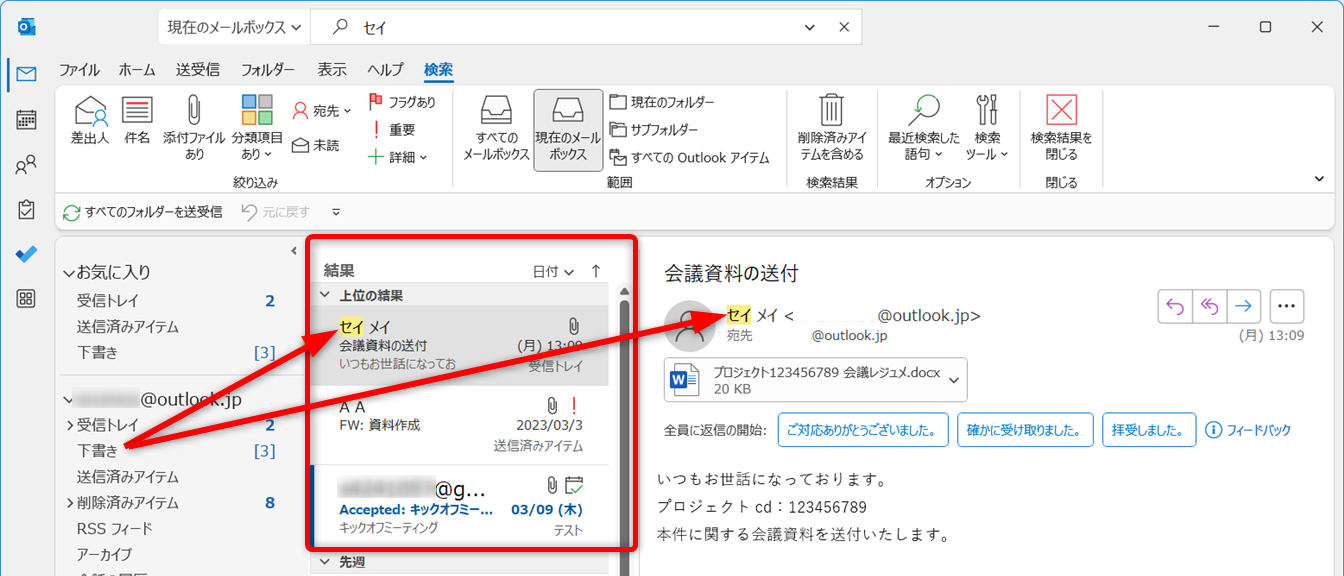Open the ホーム ribbon tab
The width and height of the screenshot is (1344, 576).
137,70
